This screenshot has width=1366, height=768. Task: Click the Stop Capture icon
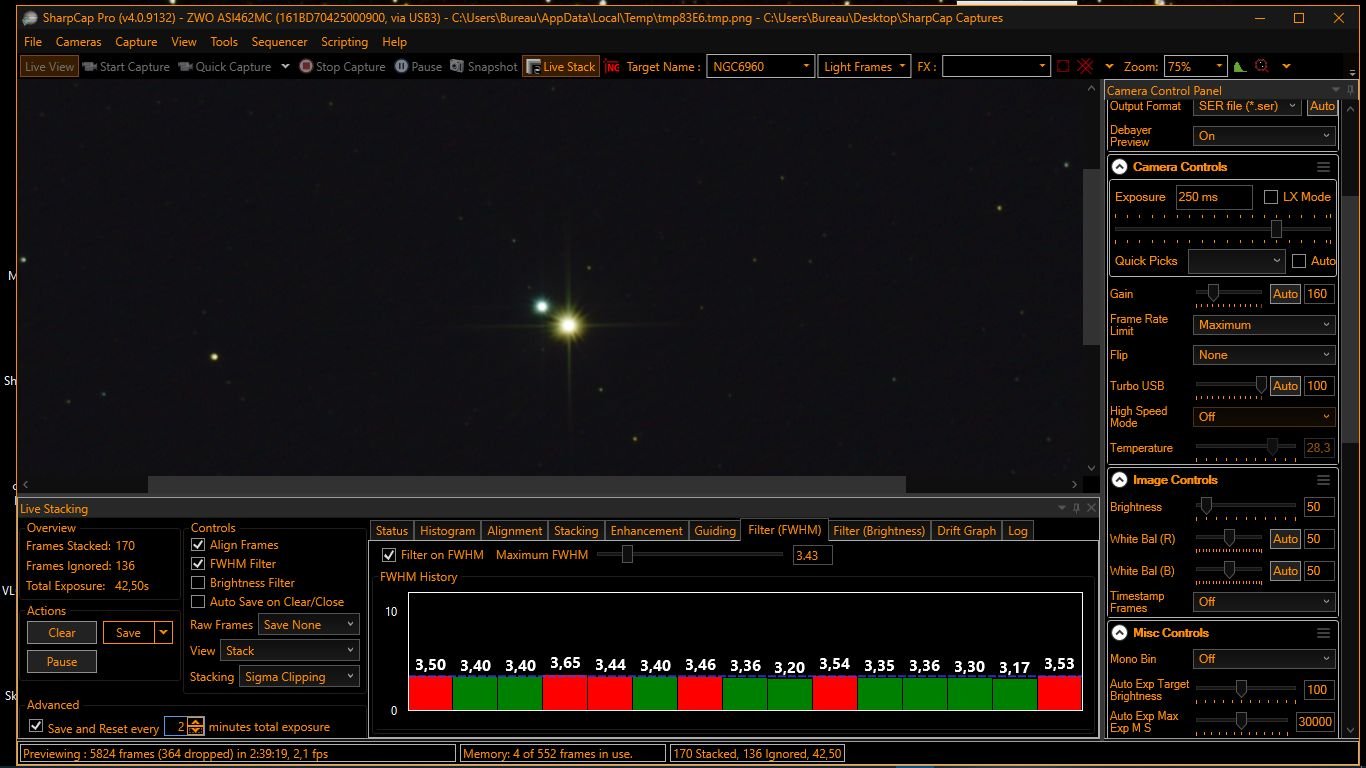tap(306, 67)
